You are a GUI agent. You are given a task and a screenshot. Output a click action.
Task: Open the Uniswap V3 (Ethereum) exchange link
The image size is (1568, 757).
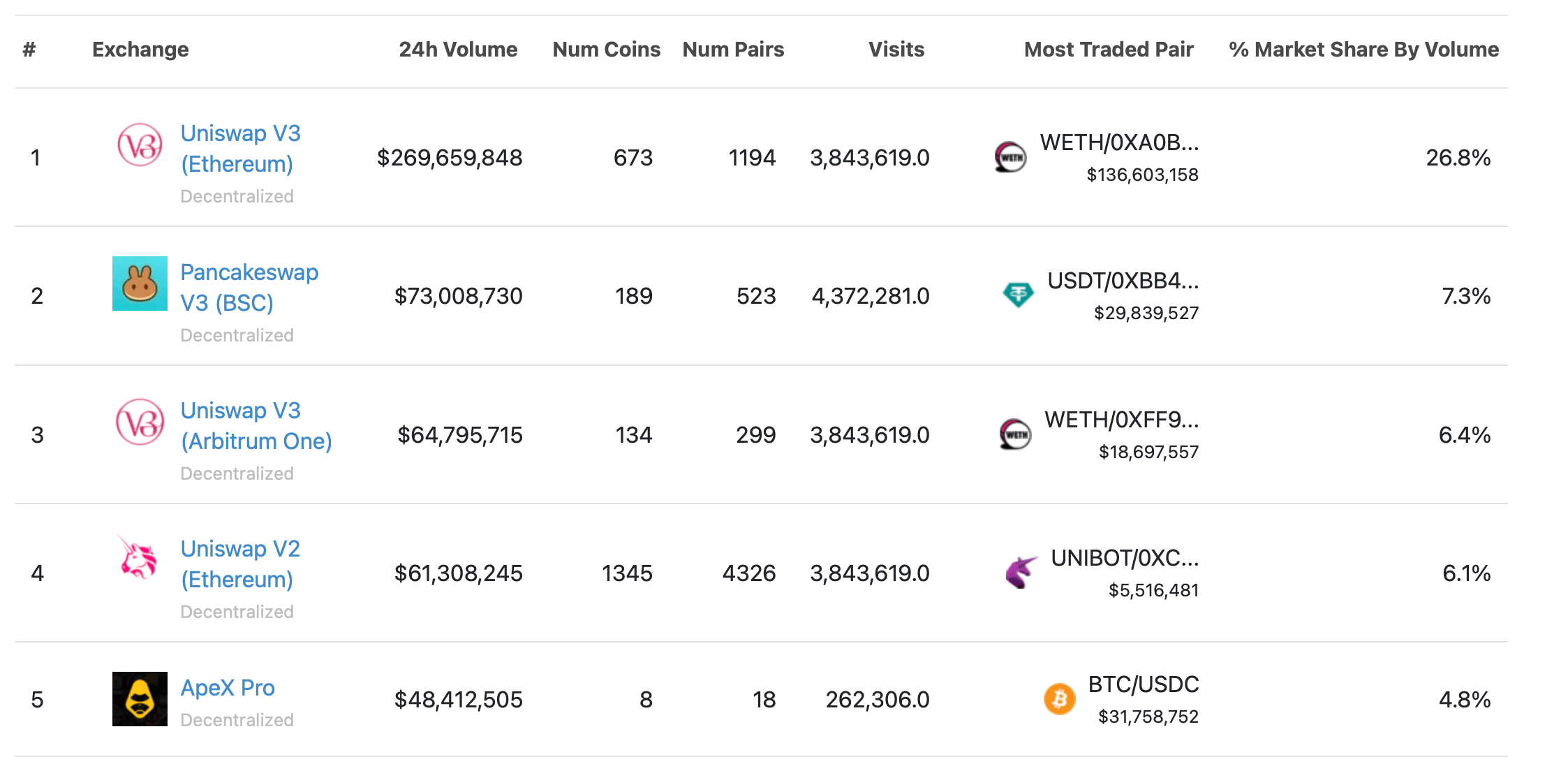[x=240, y=148]
